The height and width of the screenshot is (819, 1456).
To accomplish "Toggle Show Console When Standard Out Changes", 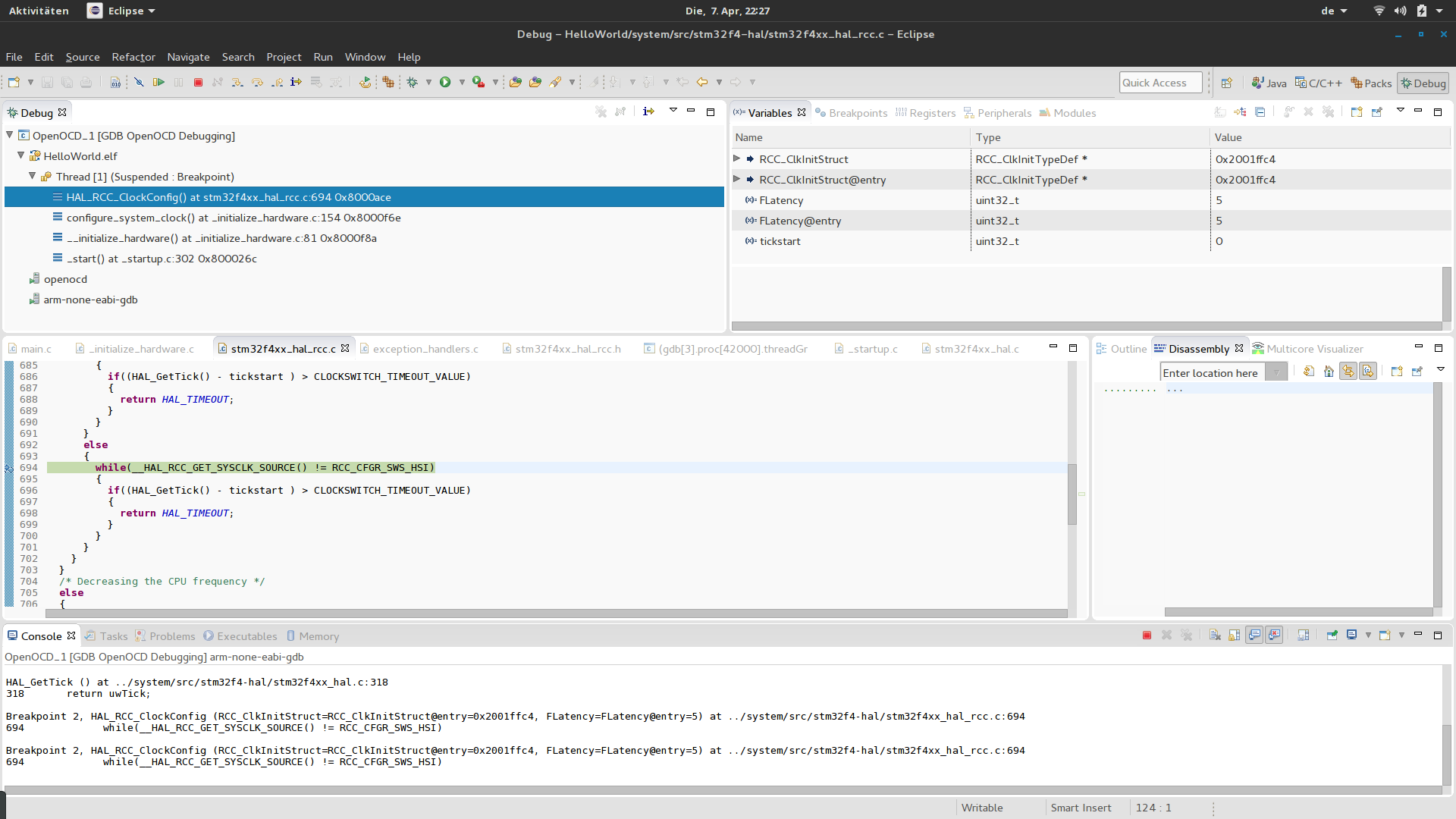I will (1254, 635).
